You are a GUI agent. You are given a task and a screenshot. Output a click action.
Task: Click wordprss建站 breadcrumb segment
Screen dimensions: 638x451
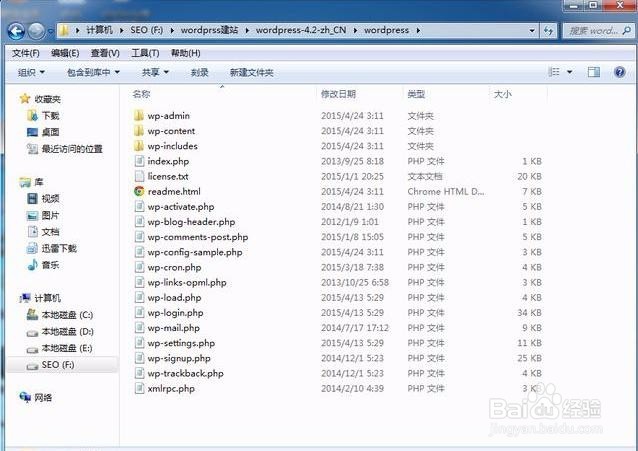[x=210, y=30]
